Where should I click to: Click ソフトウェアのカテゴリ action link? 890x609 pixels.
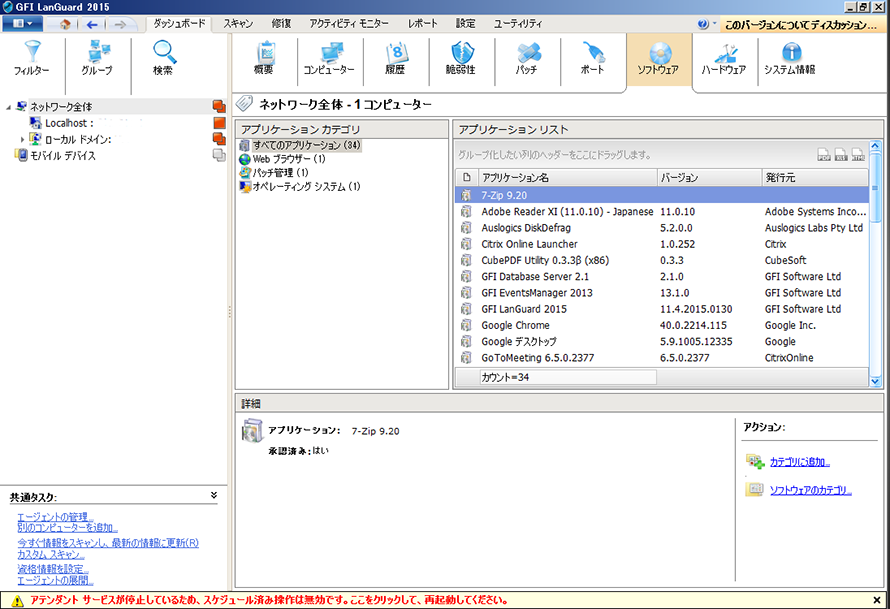click(x=810, y=490)
